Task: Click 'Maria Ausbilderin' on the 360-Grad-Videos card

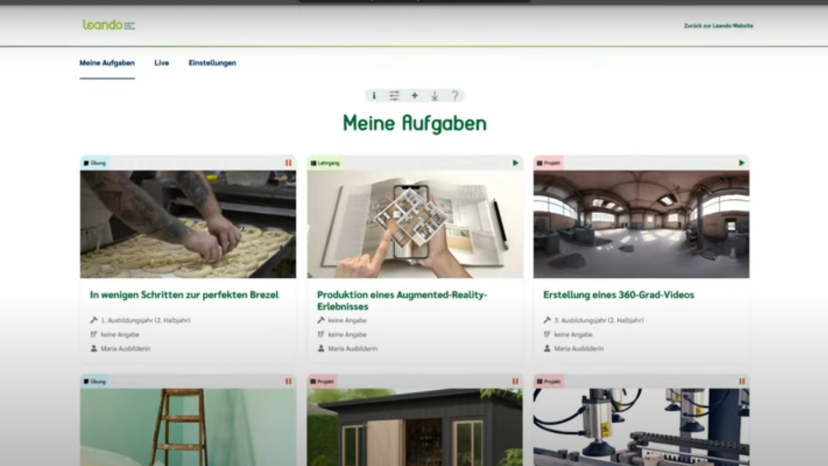Action: (579, 349)
